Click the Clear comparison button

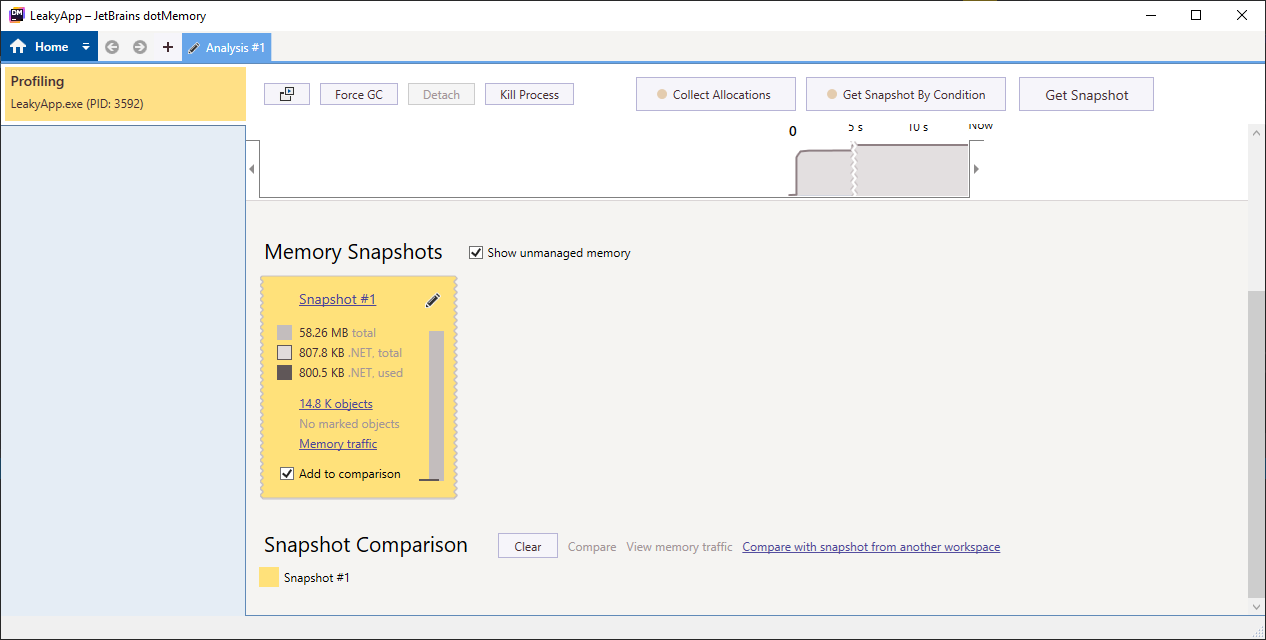click(528, 546)
